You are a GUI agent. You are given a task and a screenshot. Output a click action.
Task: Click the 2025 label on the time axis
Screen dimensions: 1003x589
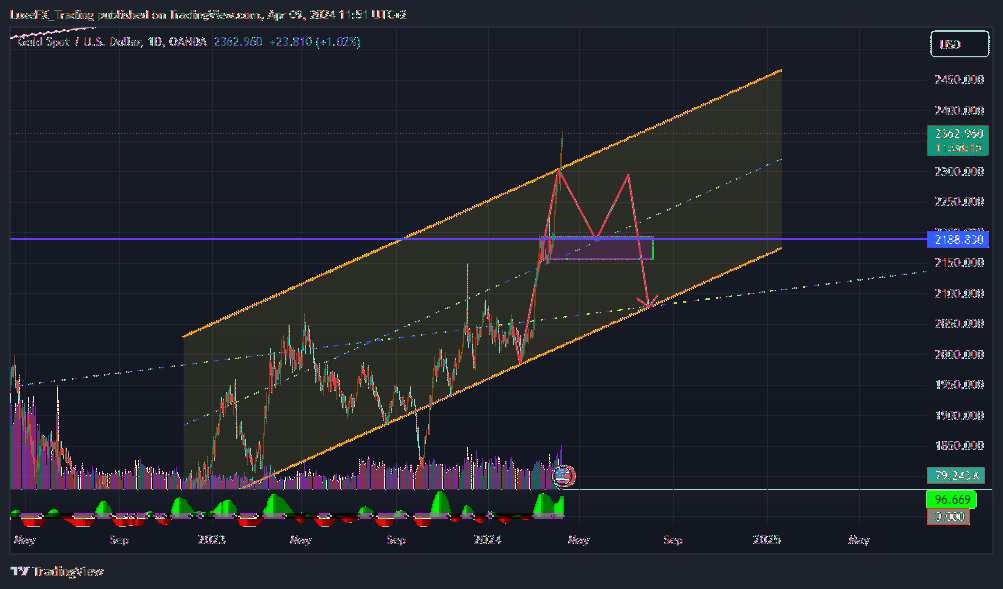[x=766, y=540]
